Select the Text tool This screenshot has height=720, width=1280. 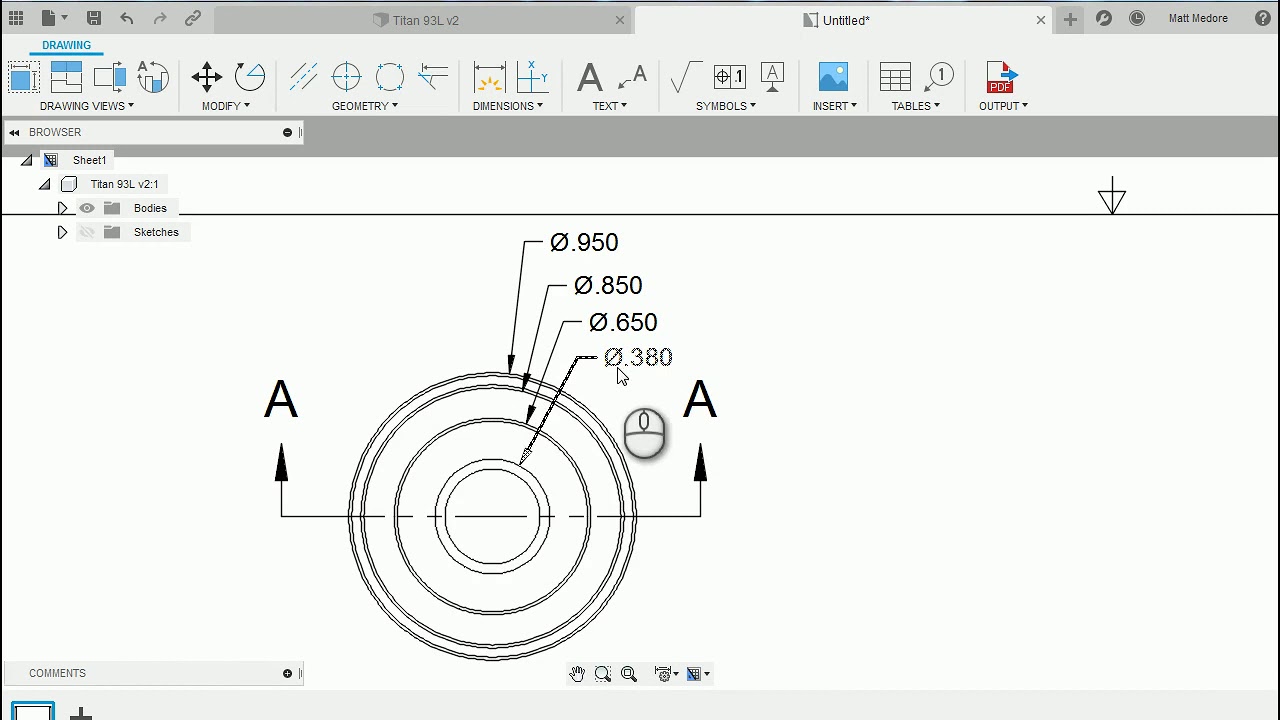click(x=590, y=77)
